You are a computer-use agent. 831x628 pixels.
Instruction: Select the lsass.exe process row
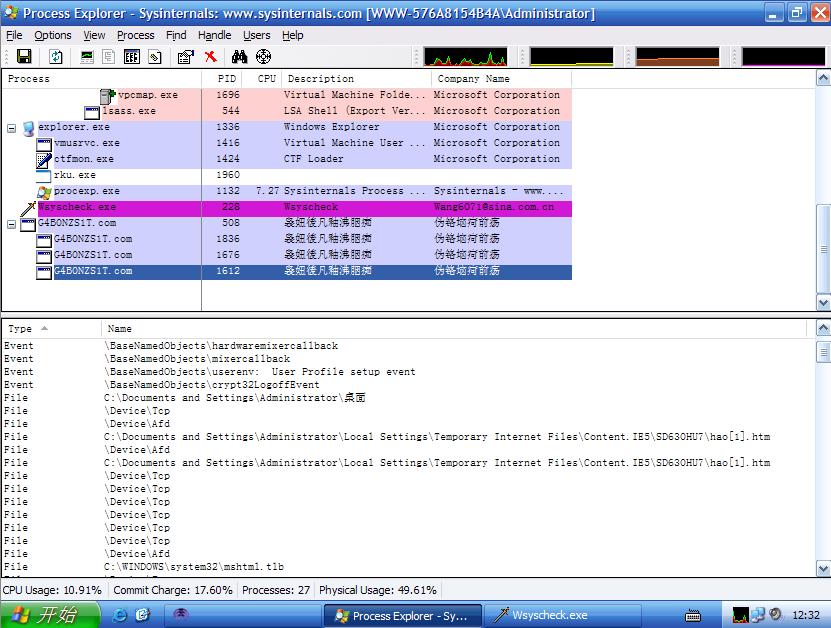(287, 111)
